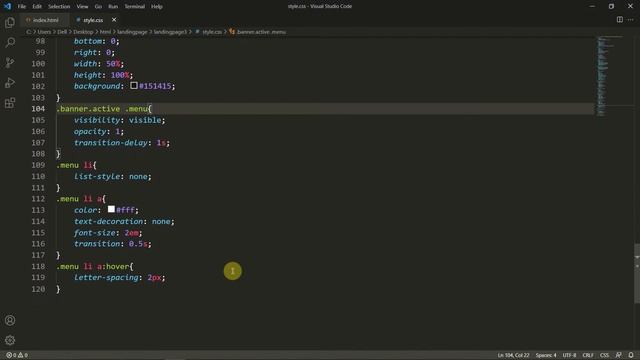This screenshot has width=640, height=360.
Task: Click the UTF-8 encoding status item
Action: [x=569, y=355]
